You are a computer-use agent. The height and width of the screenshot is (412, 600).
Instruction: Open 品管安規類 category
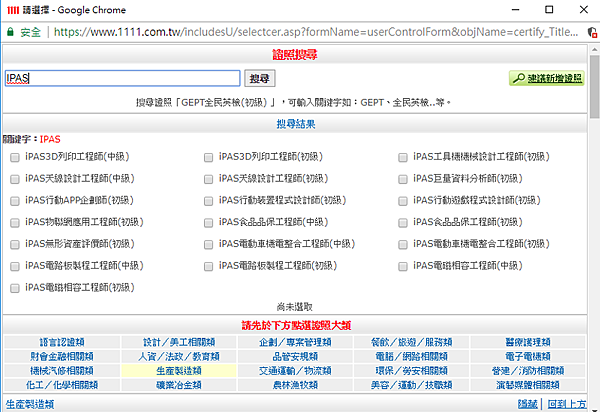(295, 356)
